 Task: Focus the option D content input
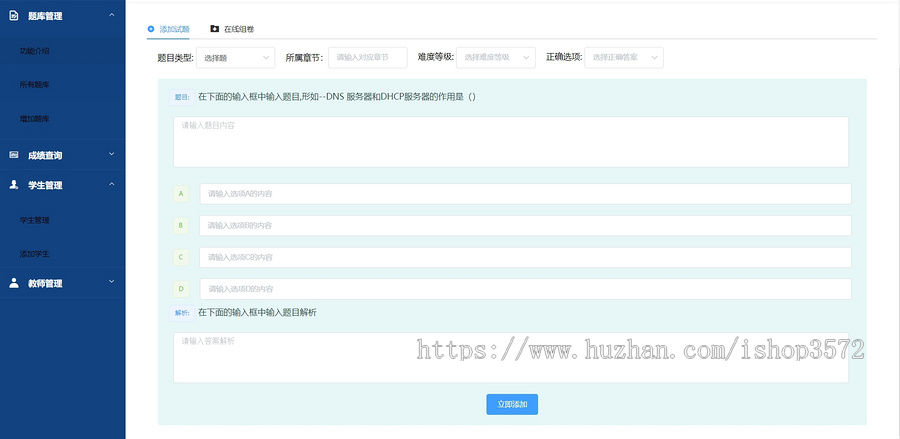pos(525,289)
